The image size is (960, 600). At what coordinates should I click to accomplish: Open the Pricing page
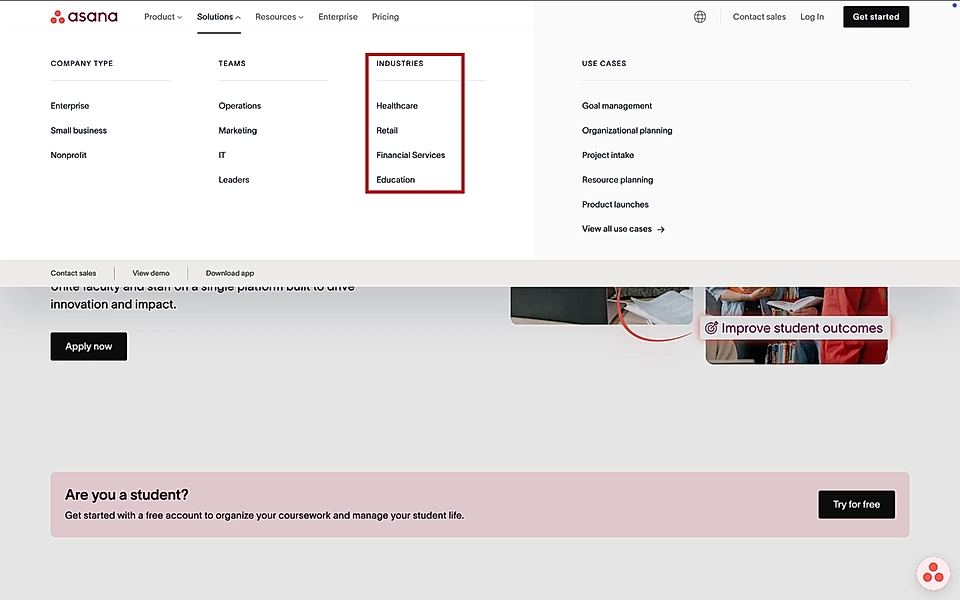click(x=385, y=16)
